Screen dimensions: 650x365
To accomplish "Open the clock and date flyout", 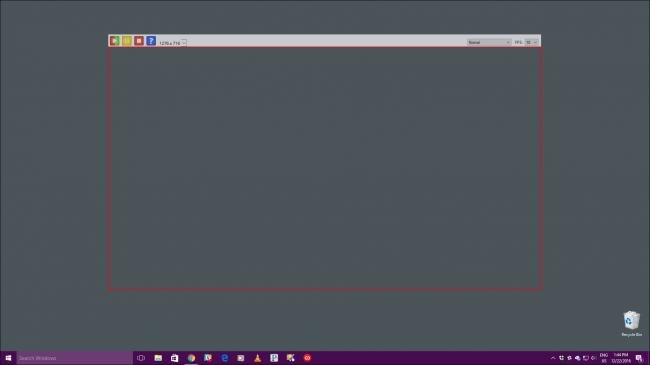I will coord(621,358).
